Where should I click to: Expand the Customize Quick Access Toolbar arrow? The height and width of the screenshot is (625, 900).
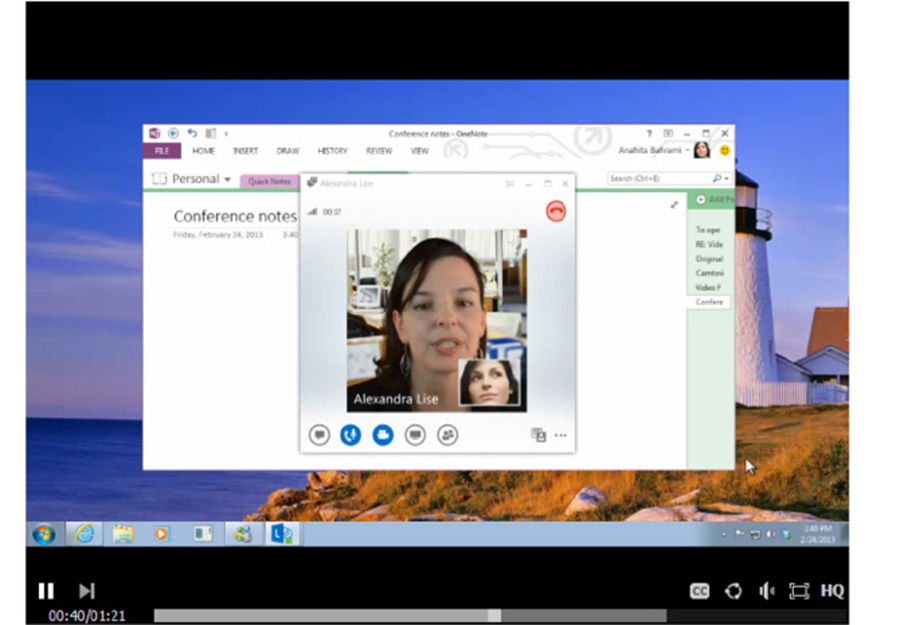click(226, 134)
